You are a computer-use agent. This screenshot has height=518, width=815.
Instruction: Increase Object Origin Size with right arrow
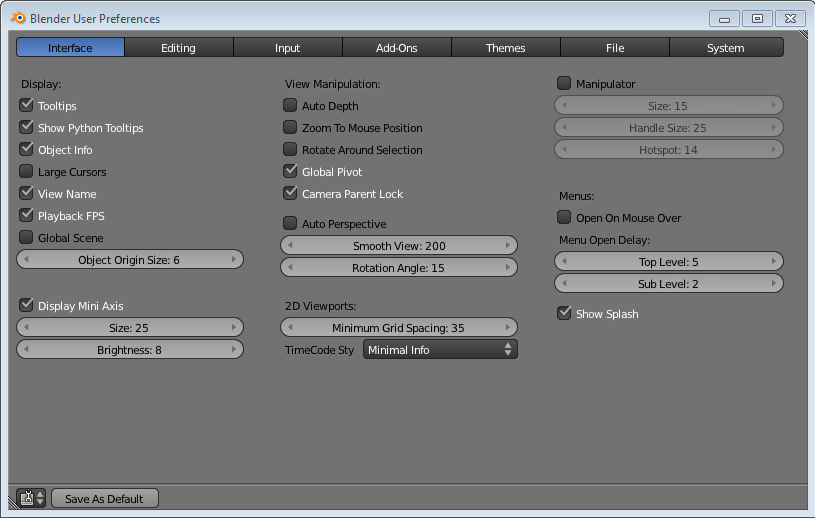click(x=234, y=259)
